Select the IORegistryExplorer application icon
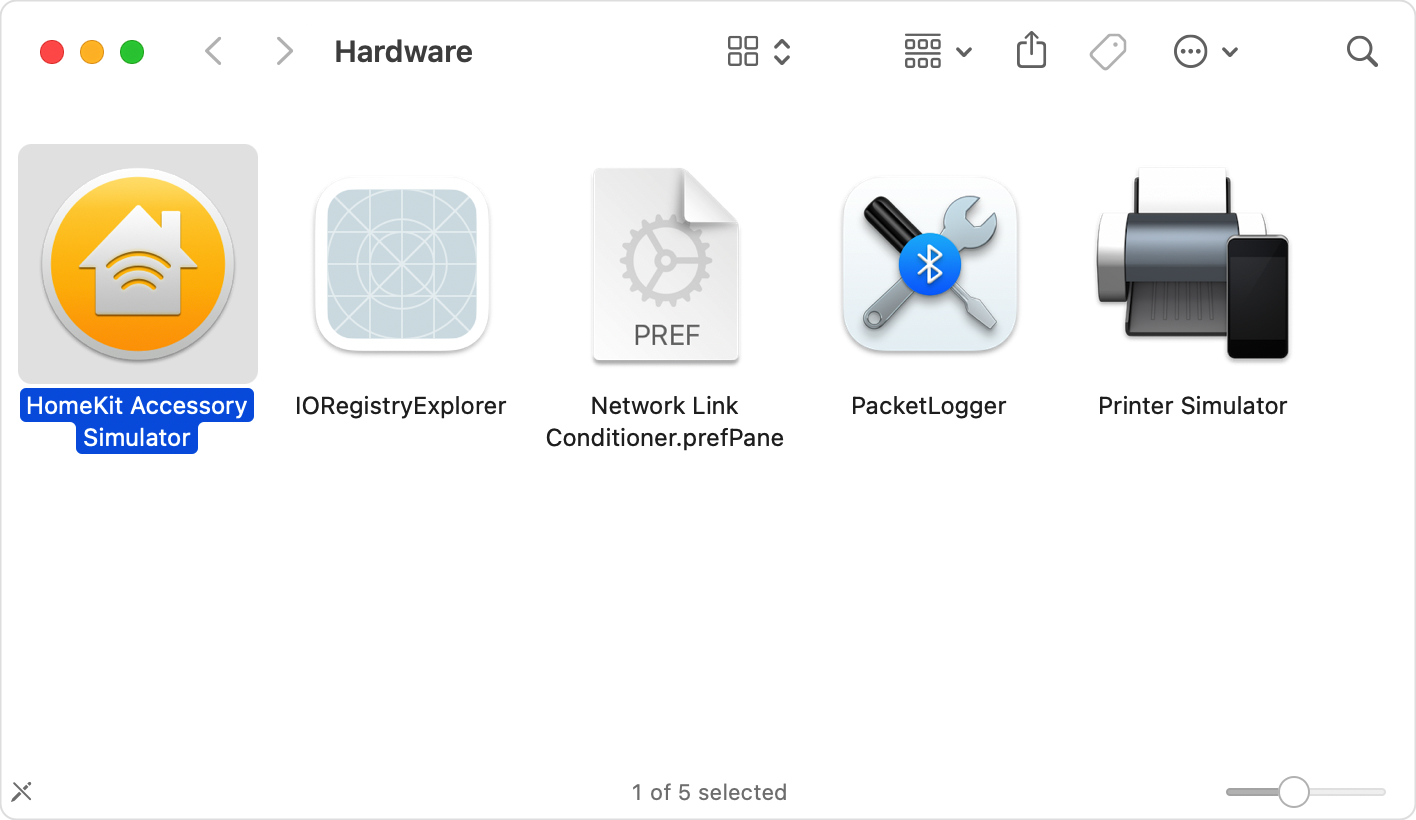This screenshot has width=1416, height=820. pos(401,263)
